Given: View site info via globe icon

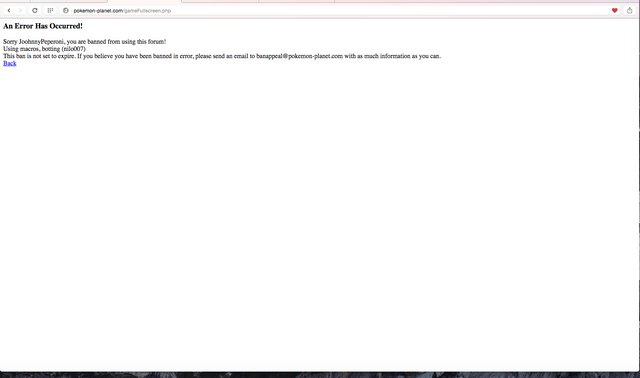Looking at the screenshot, I should [x=66, y=11].
